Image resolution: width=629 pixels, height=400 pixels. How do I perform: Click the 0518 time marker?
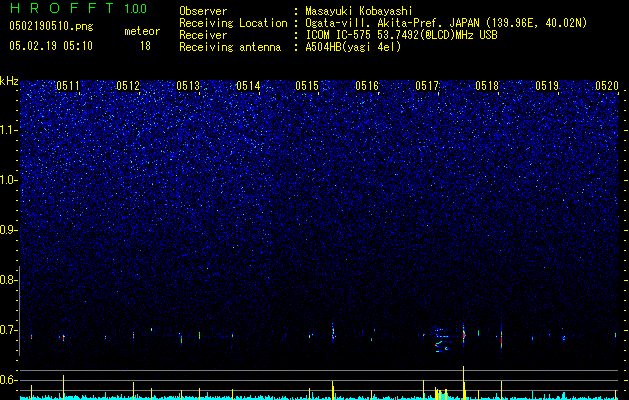(x=487, y=86)
